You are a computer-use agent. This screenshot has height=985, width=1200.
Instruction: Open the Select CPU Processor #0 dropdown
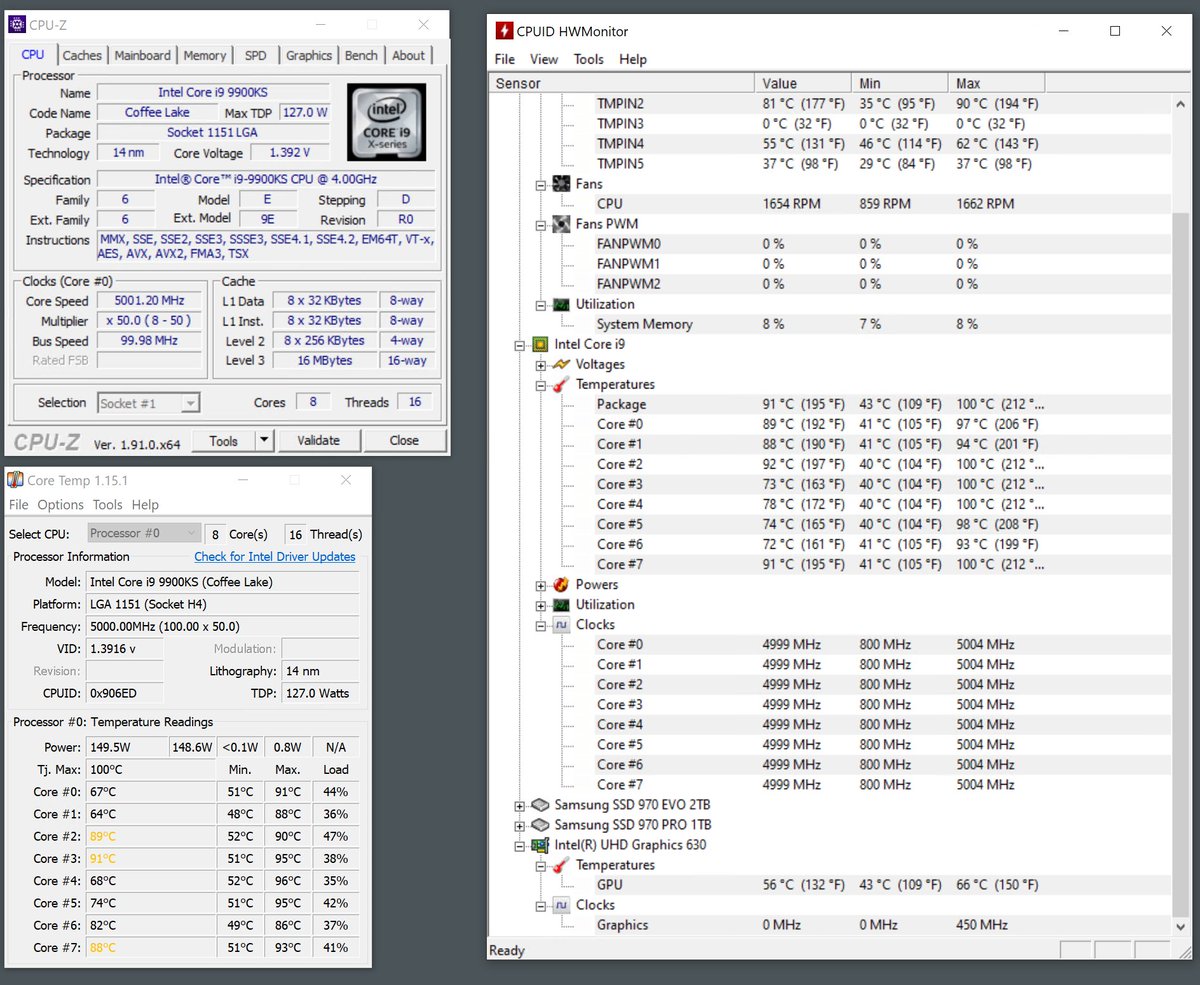coord(144,533)
